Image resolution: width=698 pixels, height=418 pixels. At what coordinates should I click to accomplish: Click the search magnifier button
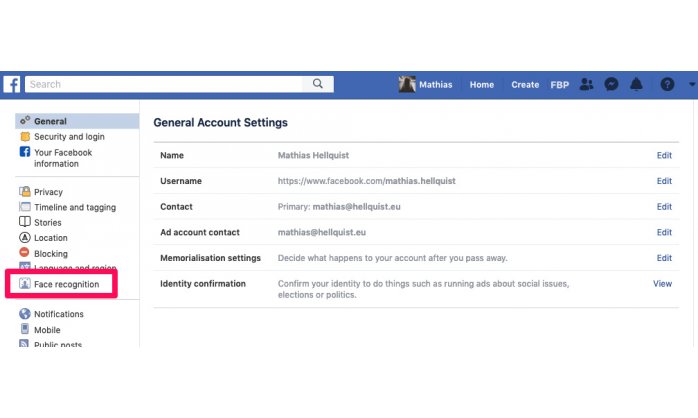pos(317,84)
